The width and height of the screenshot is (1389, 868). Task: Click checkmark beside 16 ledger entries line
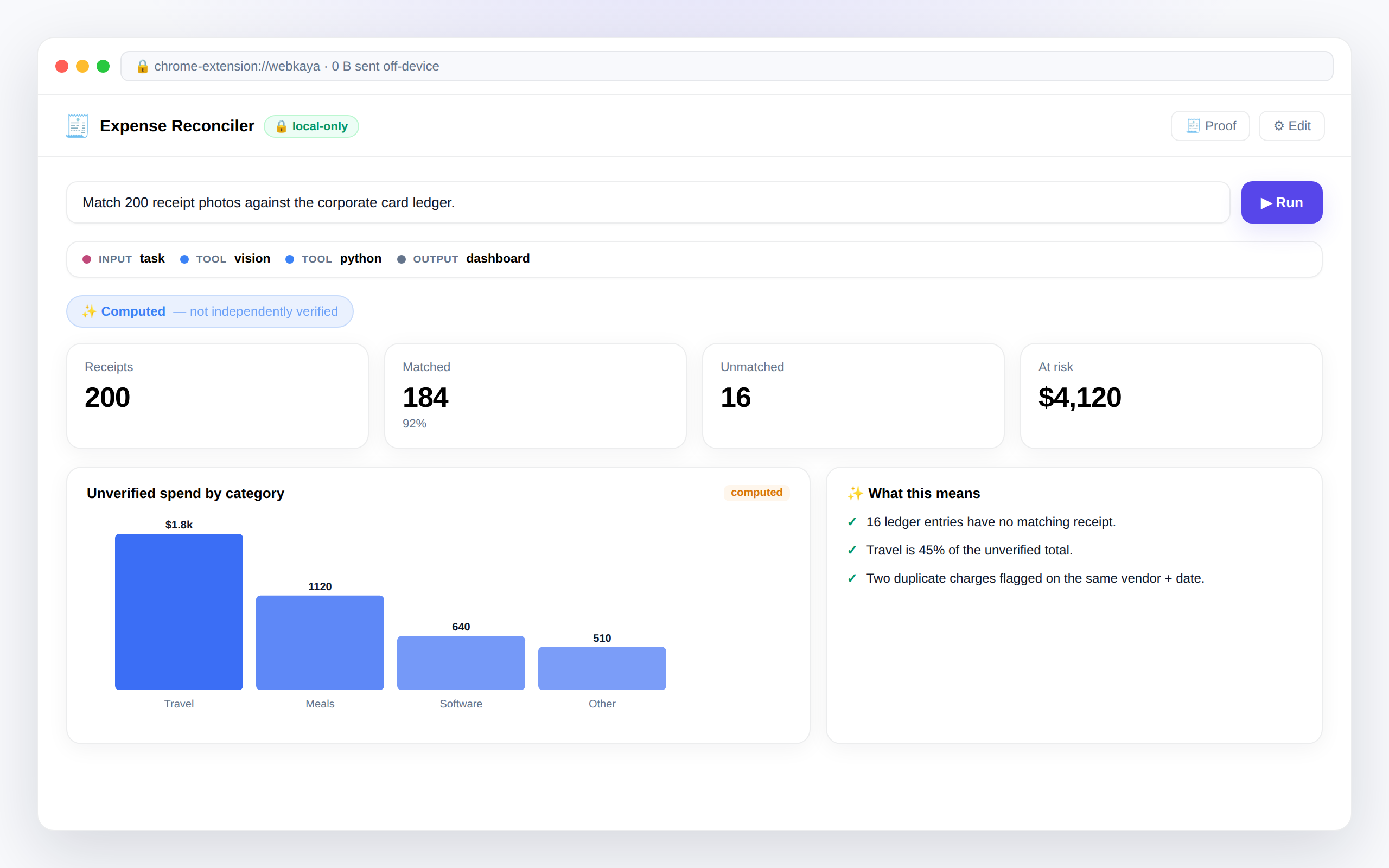click(x=852, y=522)
